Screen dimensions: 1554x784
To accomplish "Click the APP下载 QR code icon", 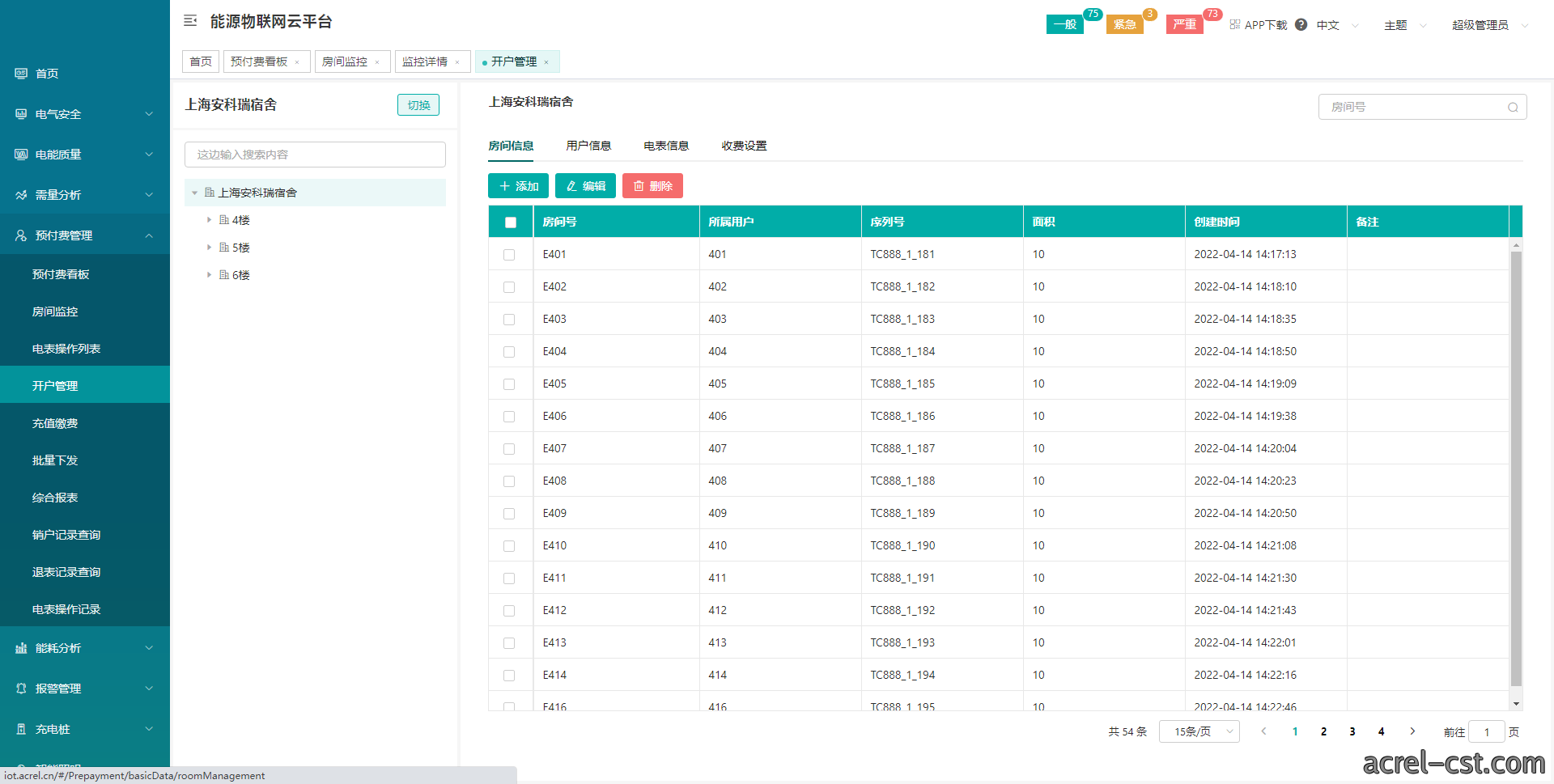I will coord(1235,24).
